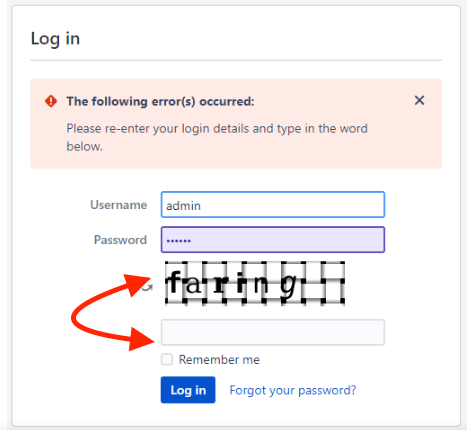
Task: Click the divider line under the heading
Action: [236, 60]
